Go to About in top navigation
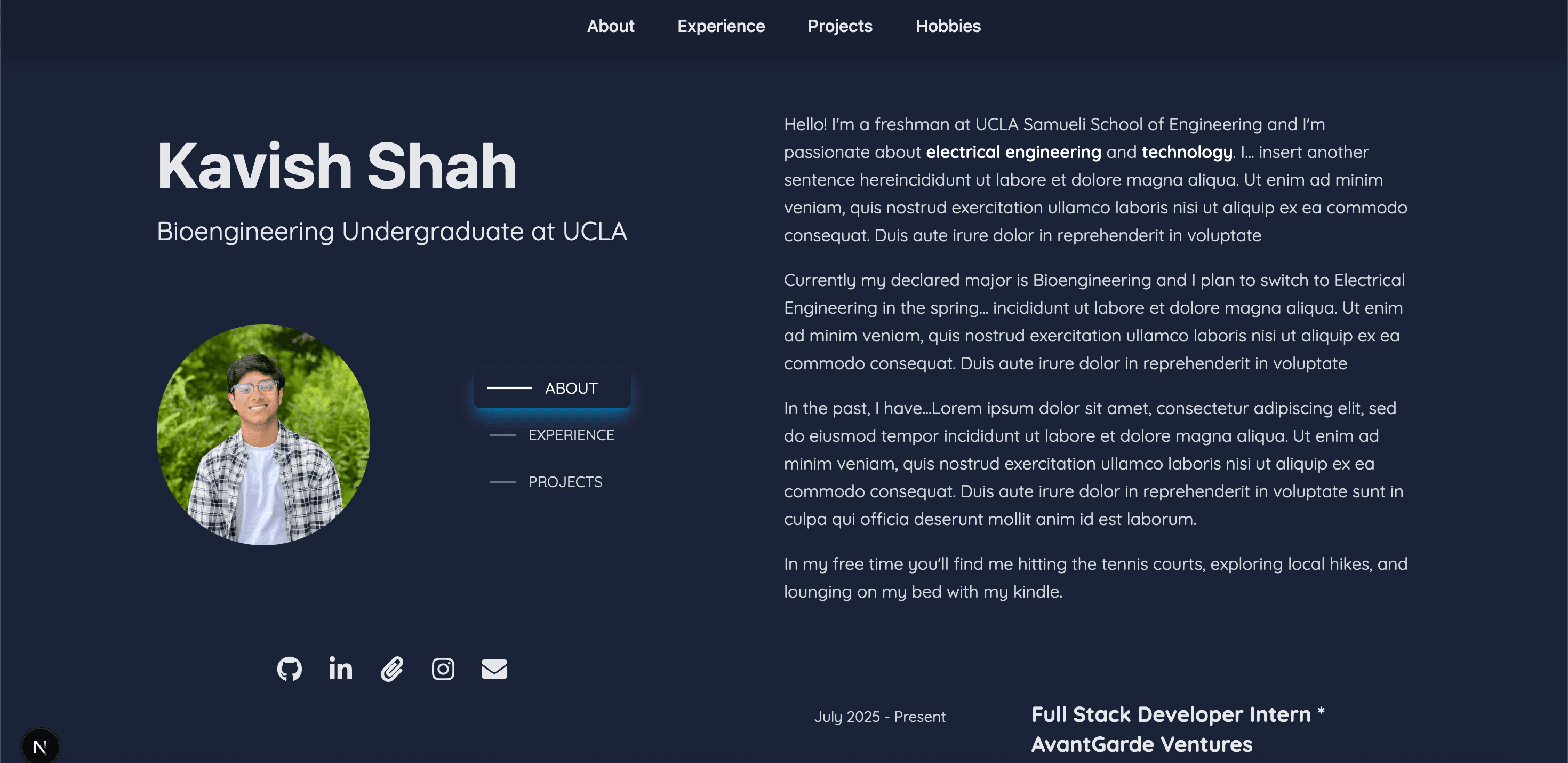Viewport: 1568px width, 763px height. pos(611,26)
